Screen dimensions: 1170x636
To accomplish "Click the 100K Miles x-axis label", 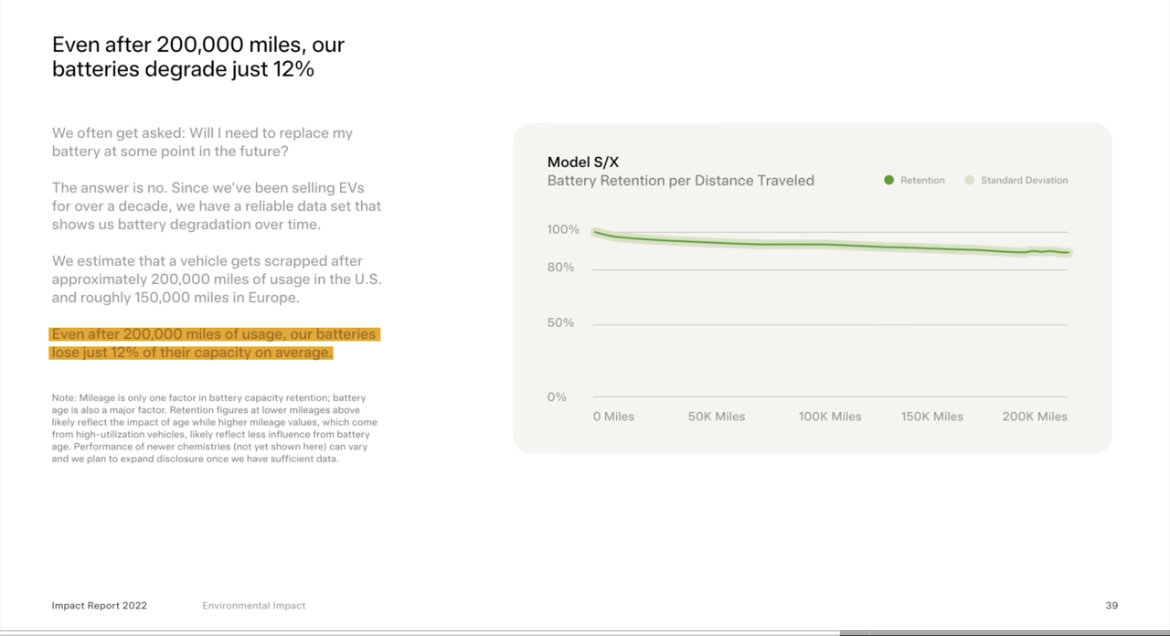I will coord(830,417).
